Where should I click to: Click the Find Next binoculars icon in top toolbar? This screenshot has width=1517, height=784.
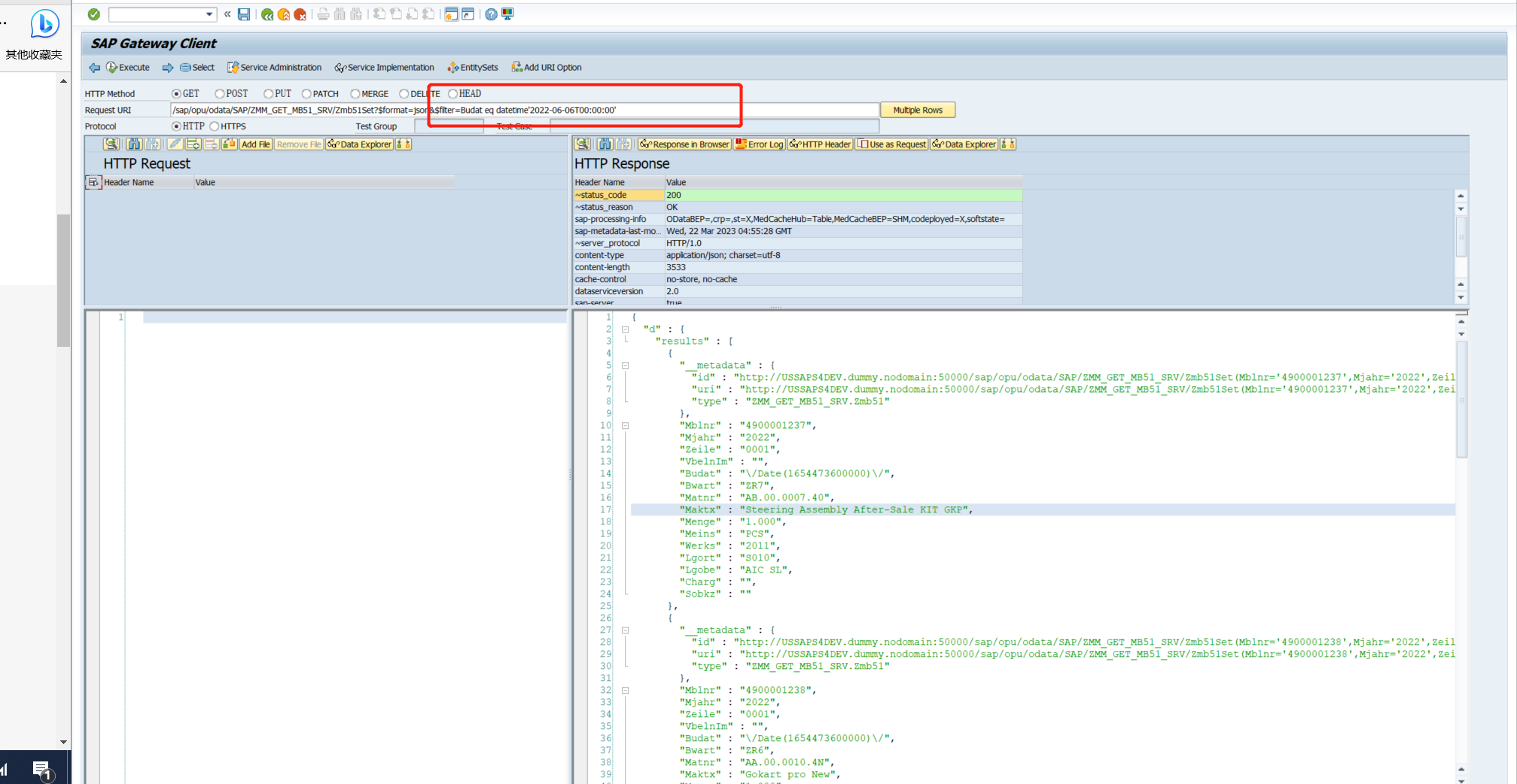tap(356, 14)
